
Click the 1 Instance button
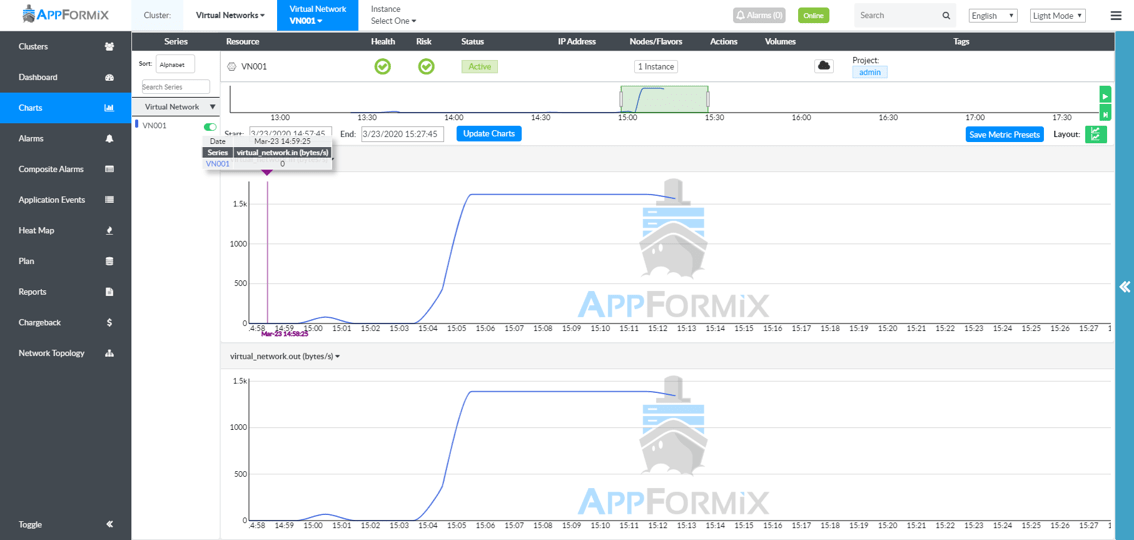(x=655, y=67)
